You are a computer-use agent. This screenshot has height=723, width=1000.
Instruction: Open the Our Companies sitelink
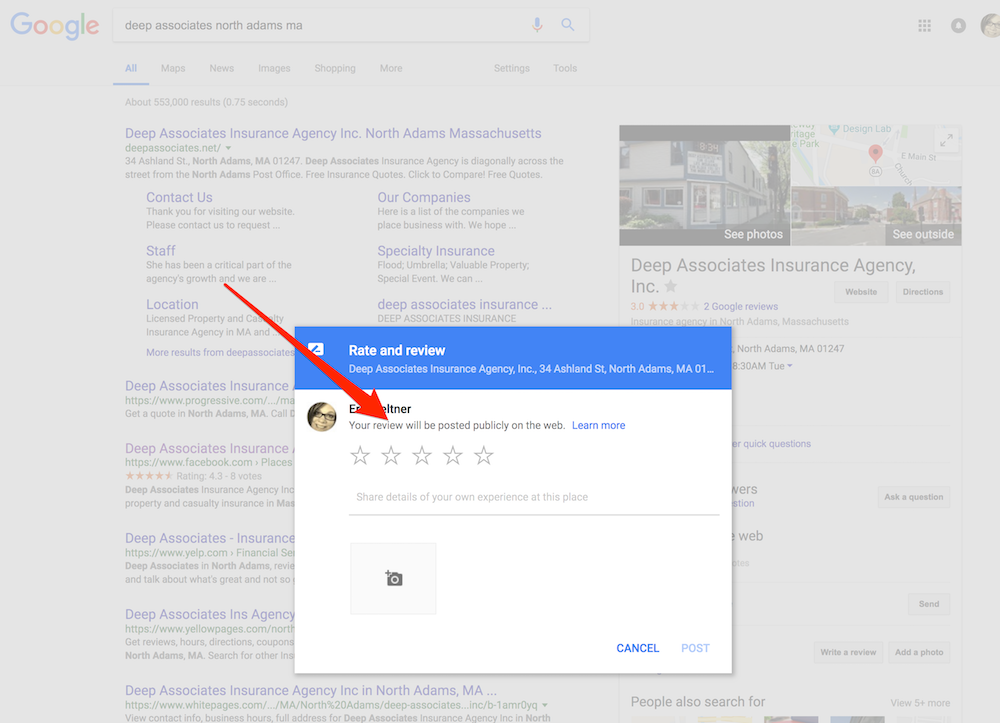pyautogui.click(x=424, y=198)
